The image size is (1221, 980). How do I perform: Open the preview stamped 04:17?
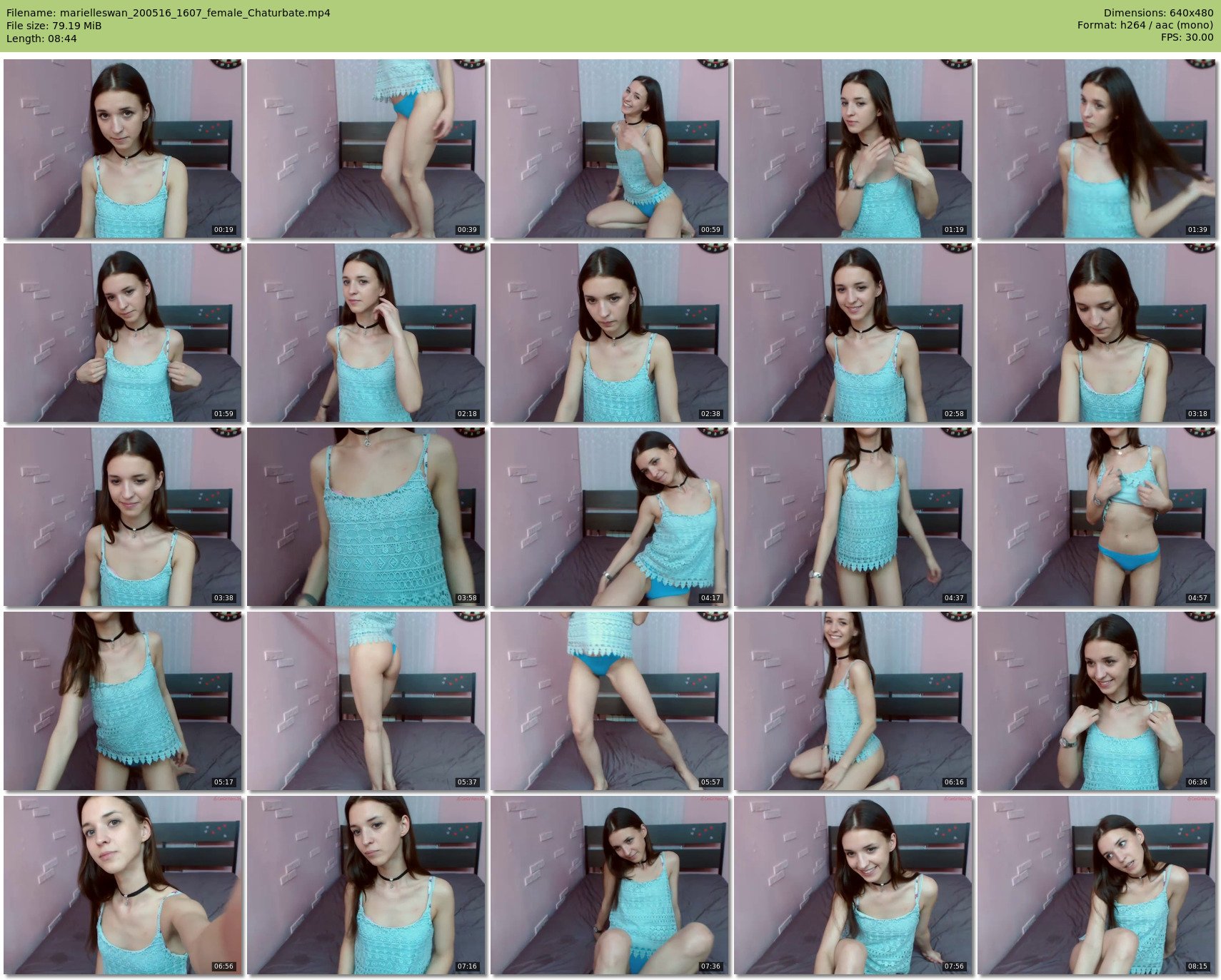(610, 517)
